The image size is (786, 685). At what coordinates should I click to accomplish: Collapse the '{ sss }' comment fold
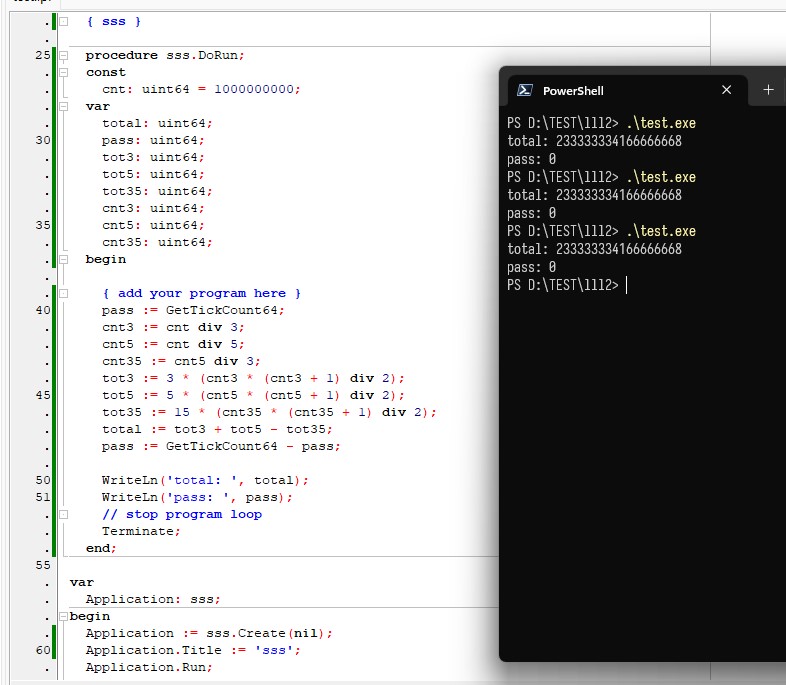coord(64,21)
